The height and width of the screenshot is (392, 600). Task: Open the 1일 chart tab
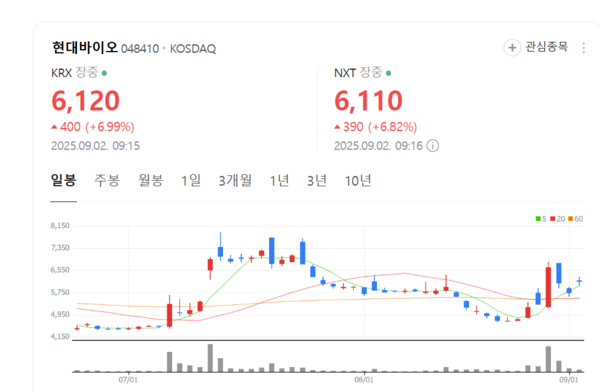[x=191, y=180]
